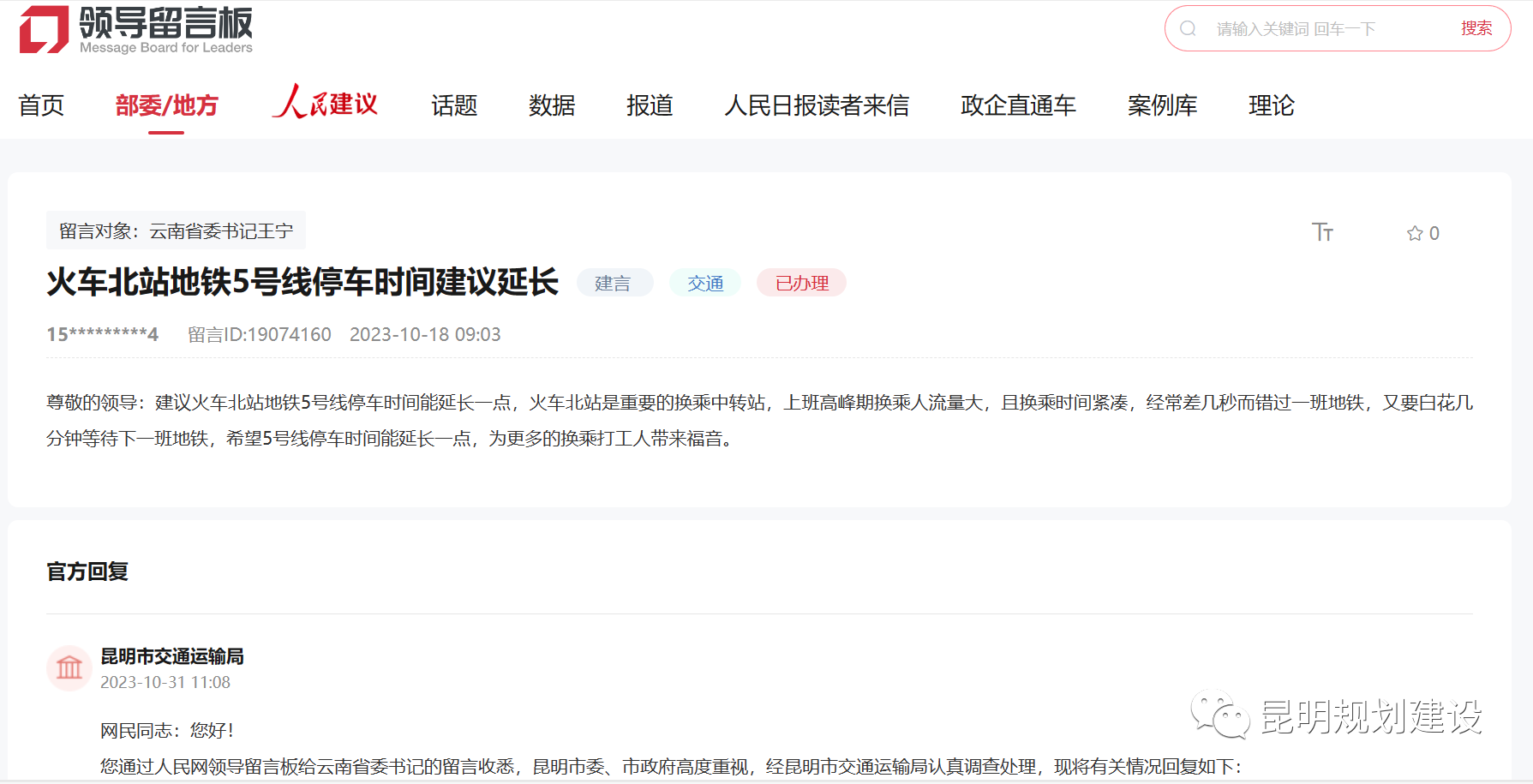Go to the 首页 tab
Viewport: 1533px width, 784px height.
41,105
